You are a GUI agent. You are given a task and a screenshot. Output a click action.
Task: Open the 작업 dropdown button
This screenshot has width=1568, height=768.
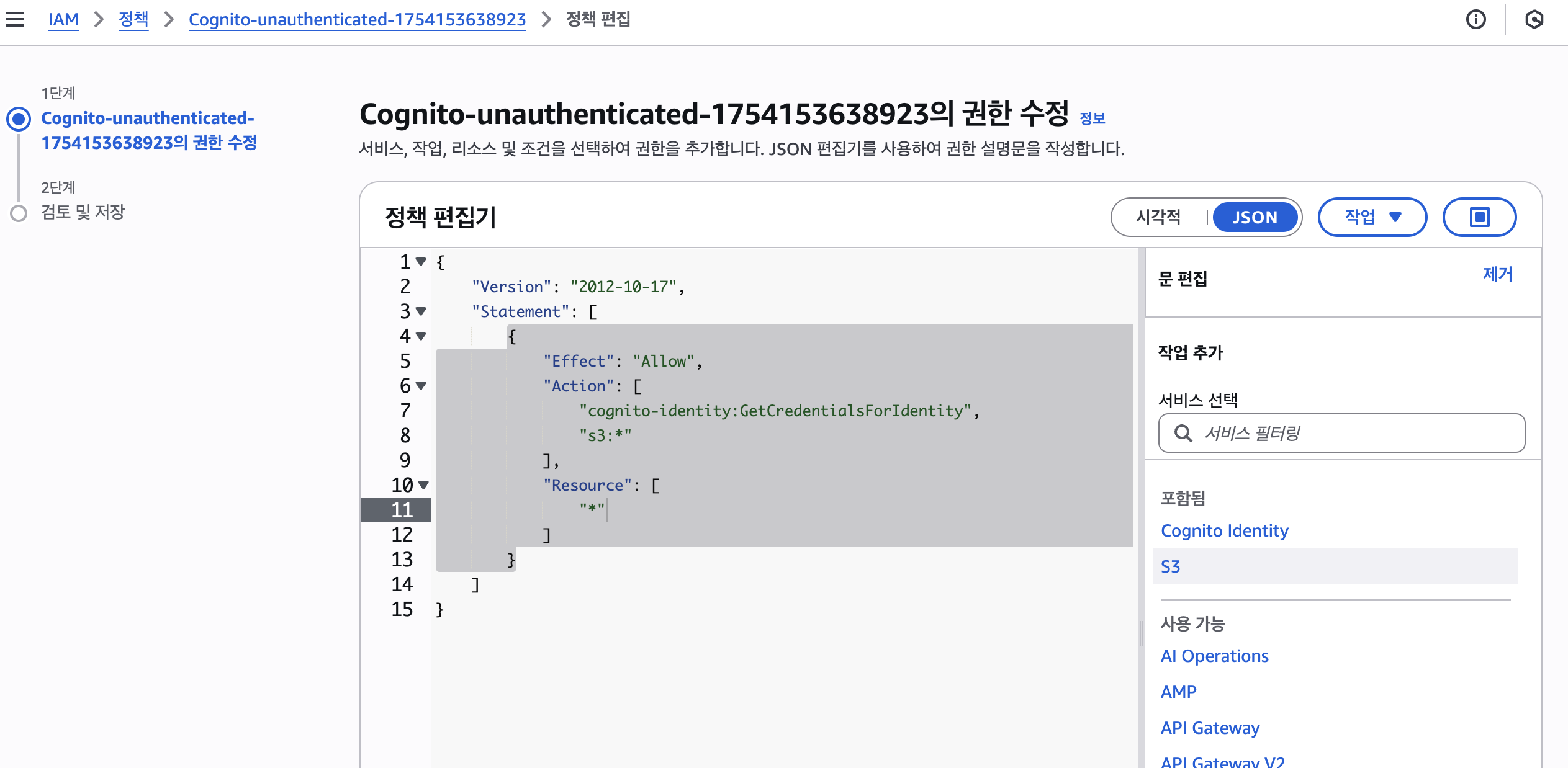point(1372,217)
